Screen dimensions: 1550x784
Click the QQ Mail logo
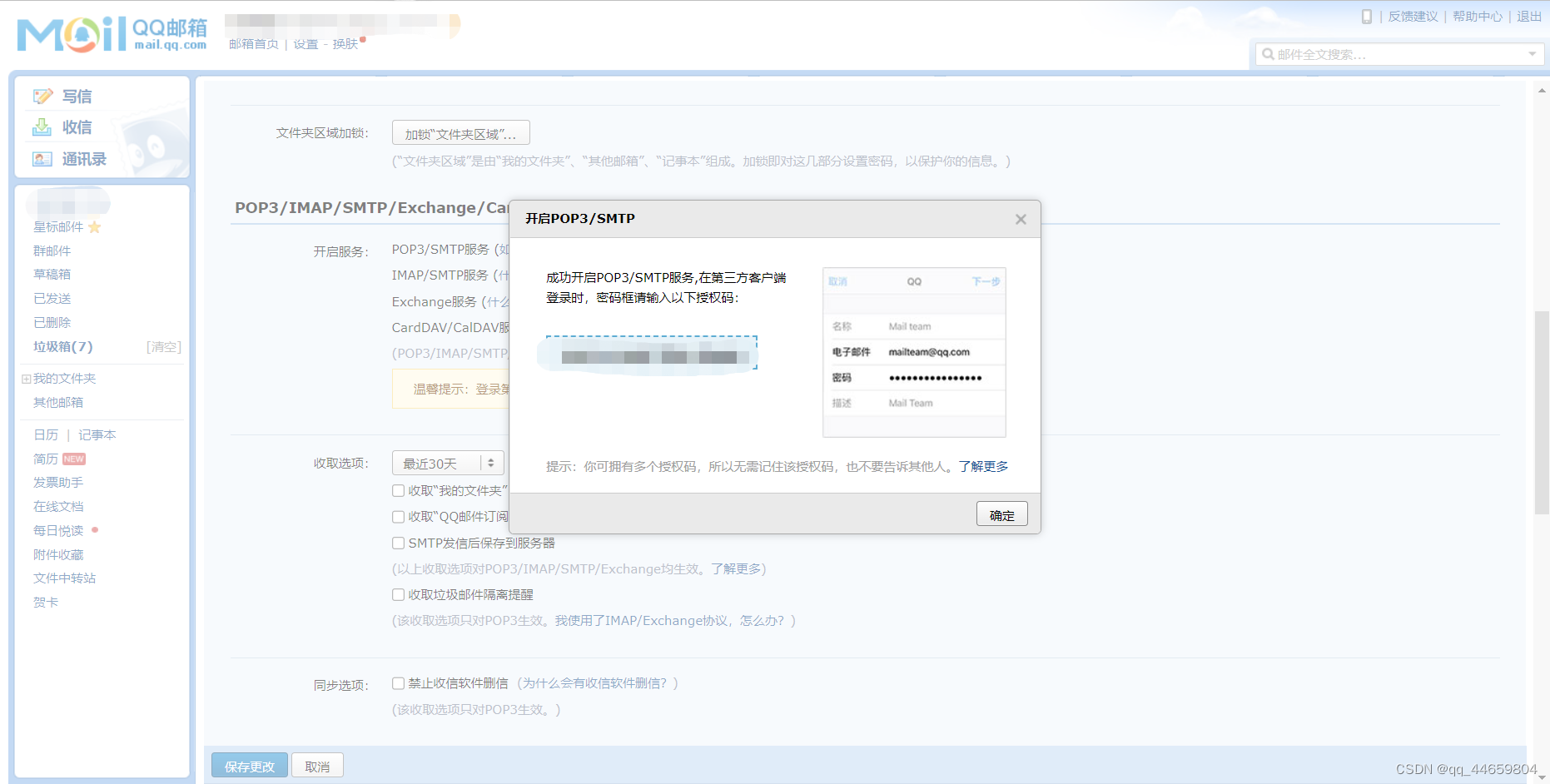[112, 35]
